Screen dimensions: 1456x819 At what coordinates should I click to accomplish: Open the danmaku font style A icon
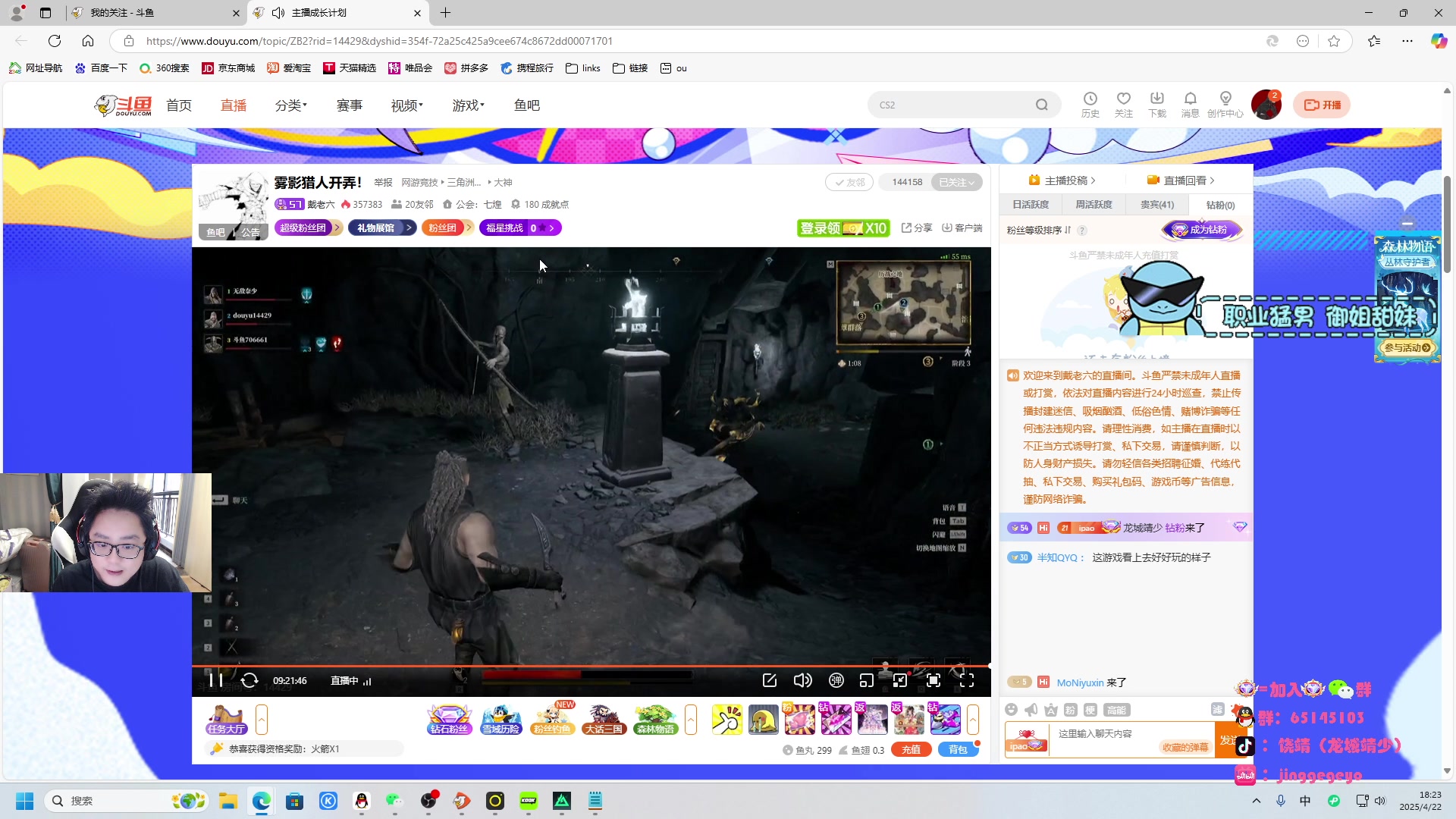(1051, 710)
